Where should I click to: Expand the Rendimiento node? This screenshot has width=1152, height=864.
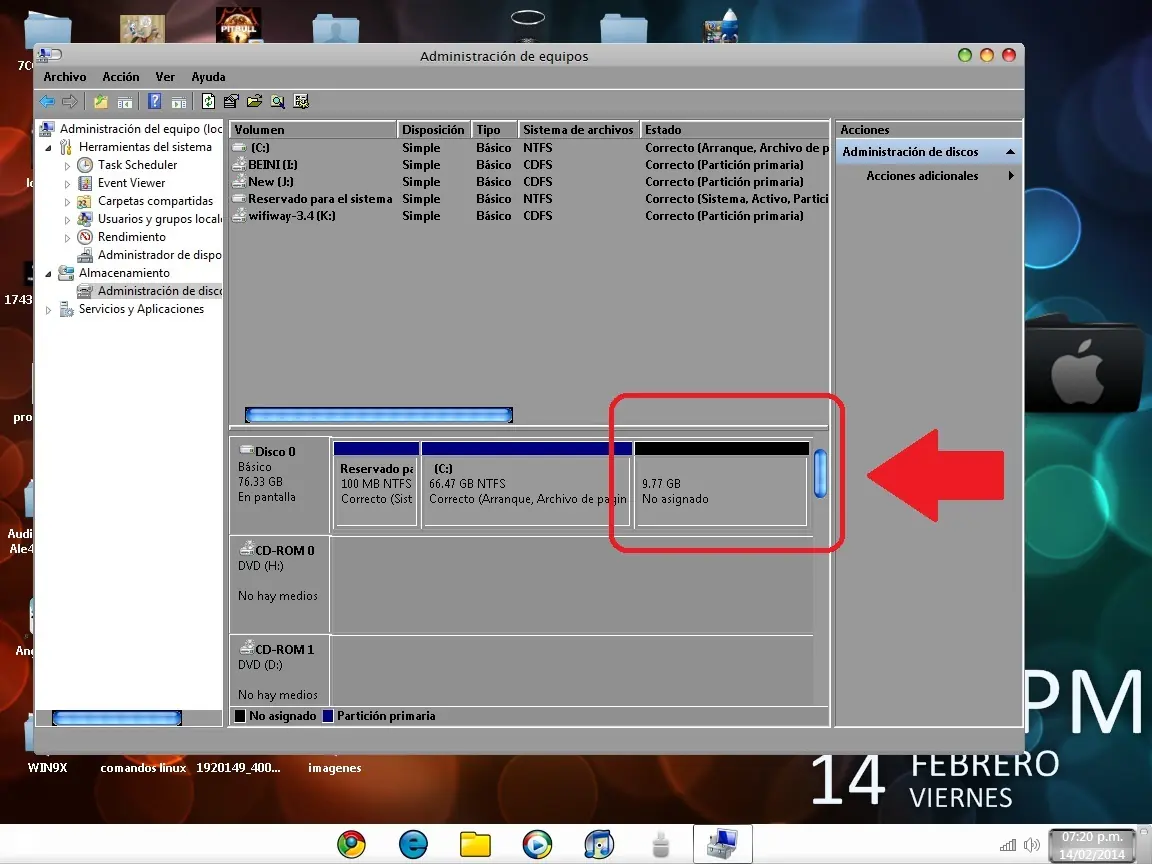click(x=68, y=237)
